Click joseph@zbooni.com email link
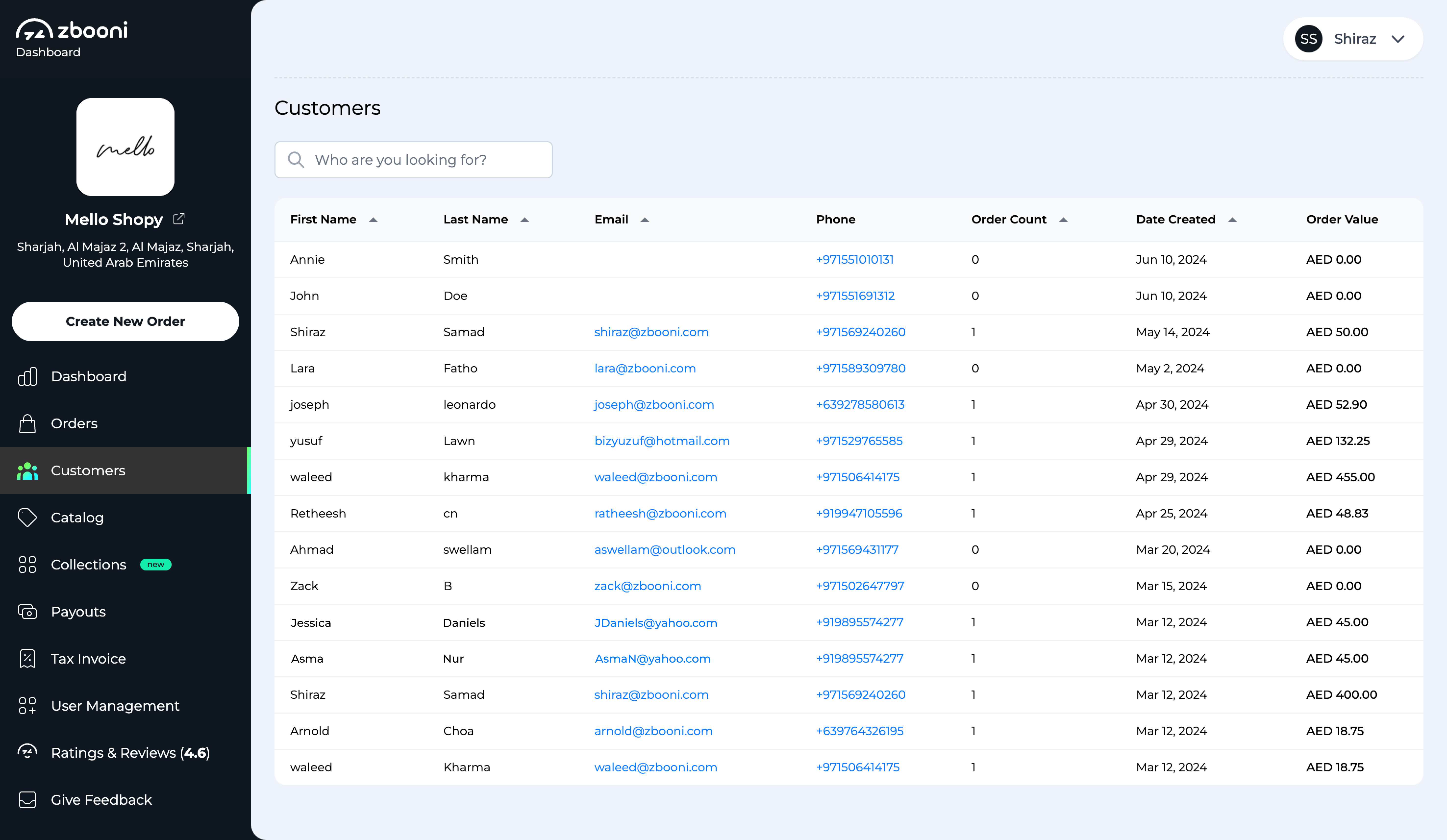The height and width of the screenshot is (840, 1447). pyautogui.click(x=654, y=404)
